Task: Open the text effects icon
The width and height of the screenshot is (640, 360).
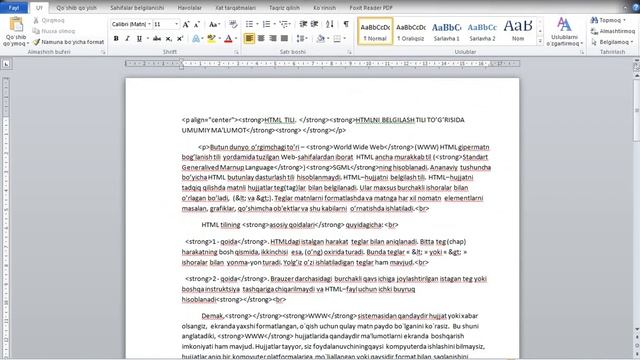Action: point(196,38)
